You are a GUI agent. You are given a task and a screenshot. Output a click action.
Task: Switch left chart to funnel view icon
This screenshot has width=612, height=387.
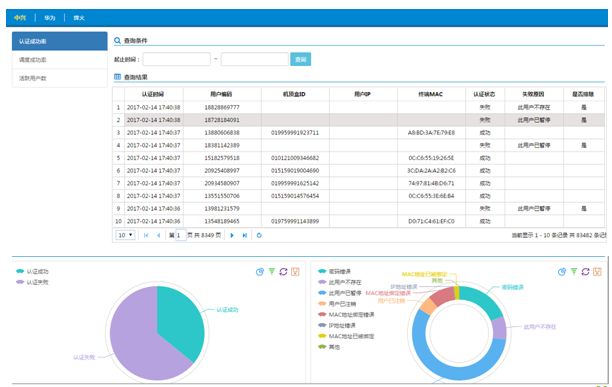(272, 272)
